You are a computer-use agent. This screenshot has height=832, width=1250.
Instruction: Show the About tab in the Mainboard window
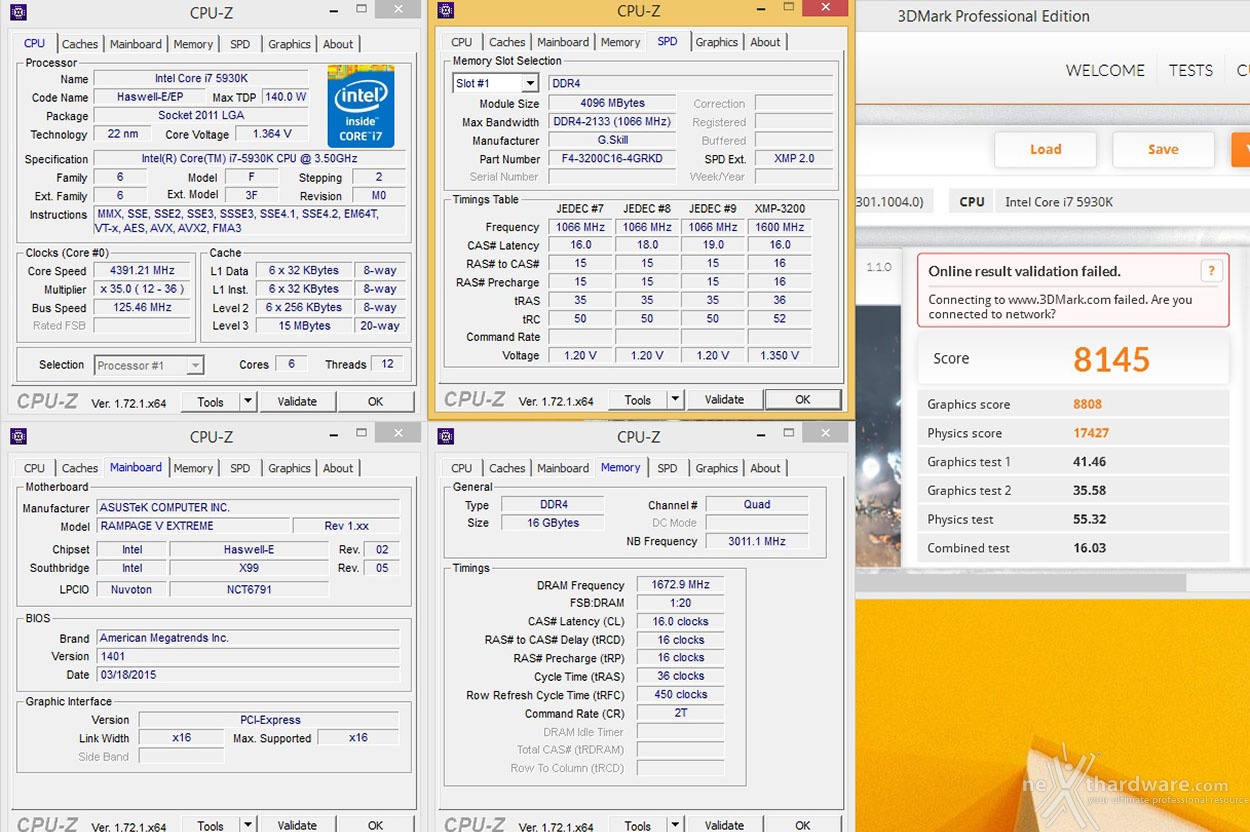tap(338, 468)
